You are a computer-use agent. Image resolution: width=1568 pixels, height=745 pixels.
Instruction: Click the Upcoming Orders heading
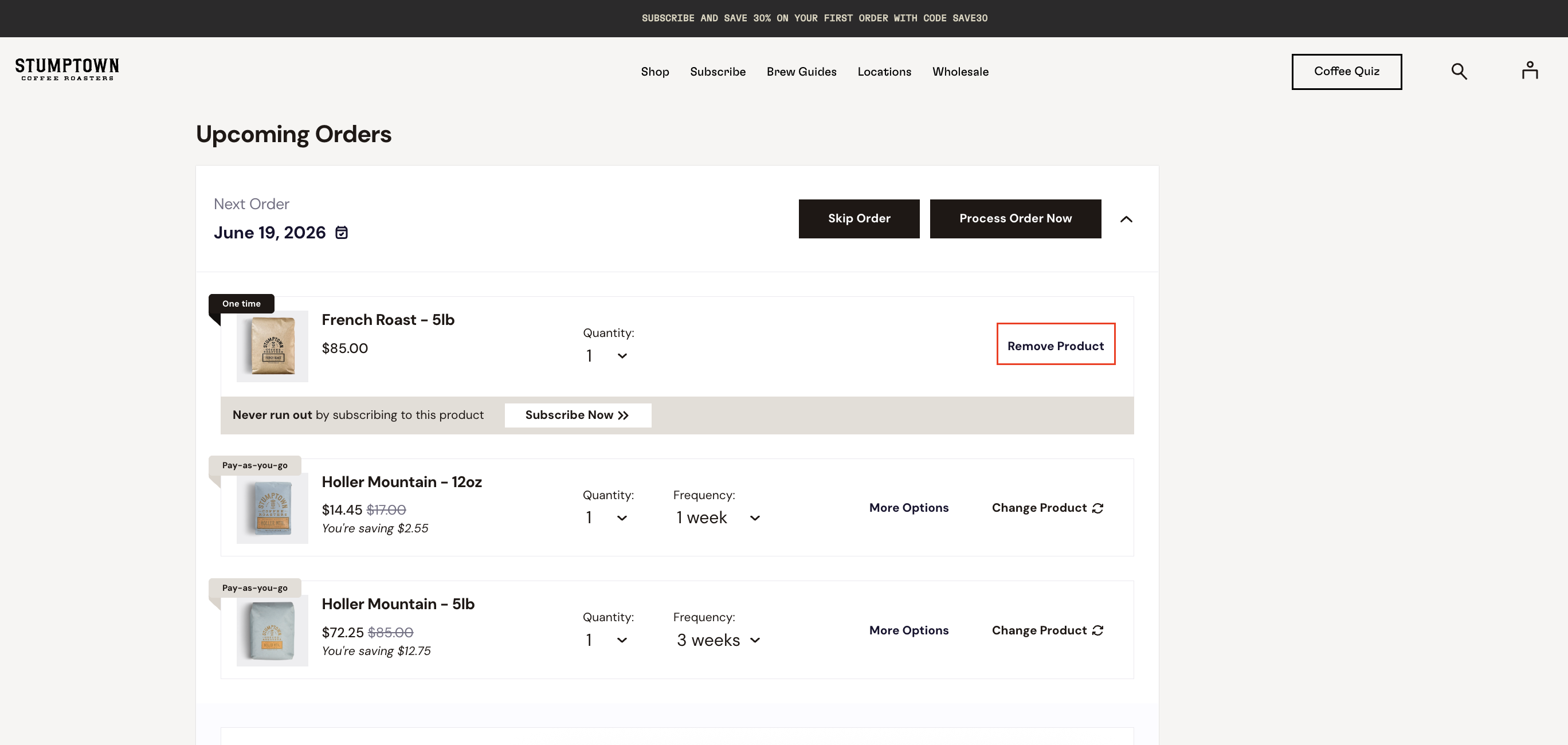[x=293, y=134]
